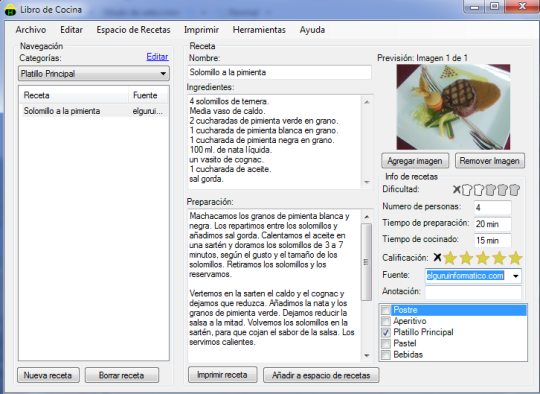Viewport: 540px width, 394px height.
Task: Click the recipe preview image
Action: pyautogui.click(x=453, y=107)
